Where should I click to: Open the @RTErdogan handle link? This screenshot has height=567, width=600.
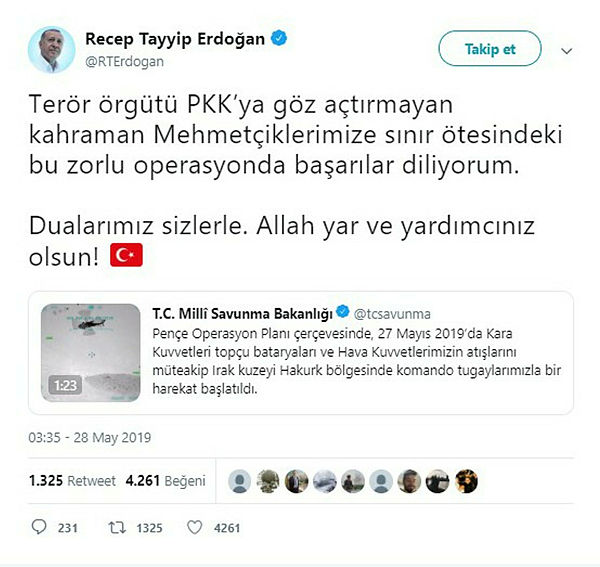point(125,62)
